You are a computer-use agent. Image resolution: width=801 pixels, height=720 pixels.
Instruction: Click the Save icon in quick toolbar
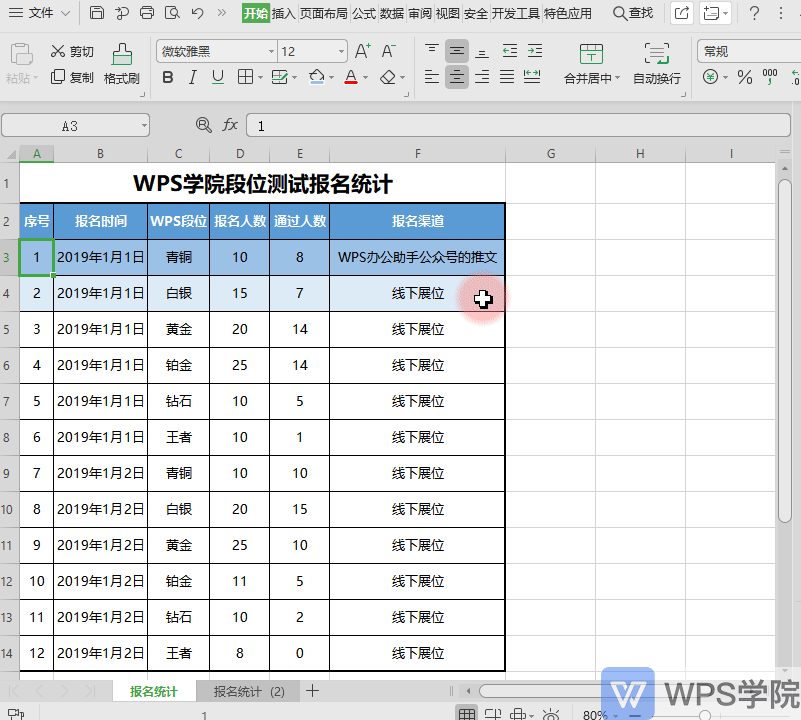click(97, 12)
